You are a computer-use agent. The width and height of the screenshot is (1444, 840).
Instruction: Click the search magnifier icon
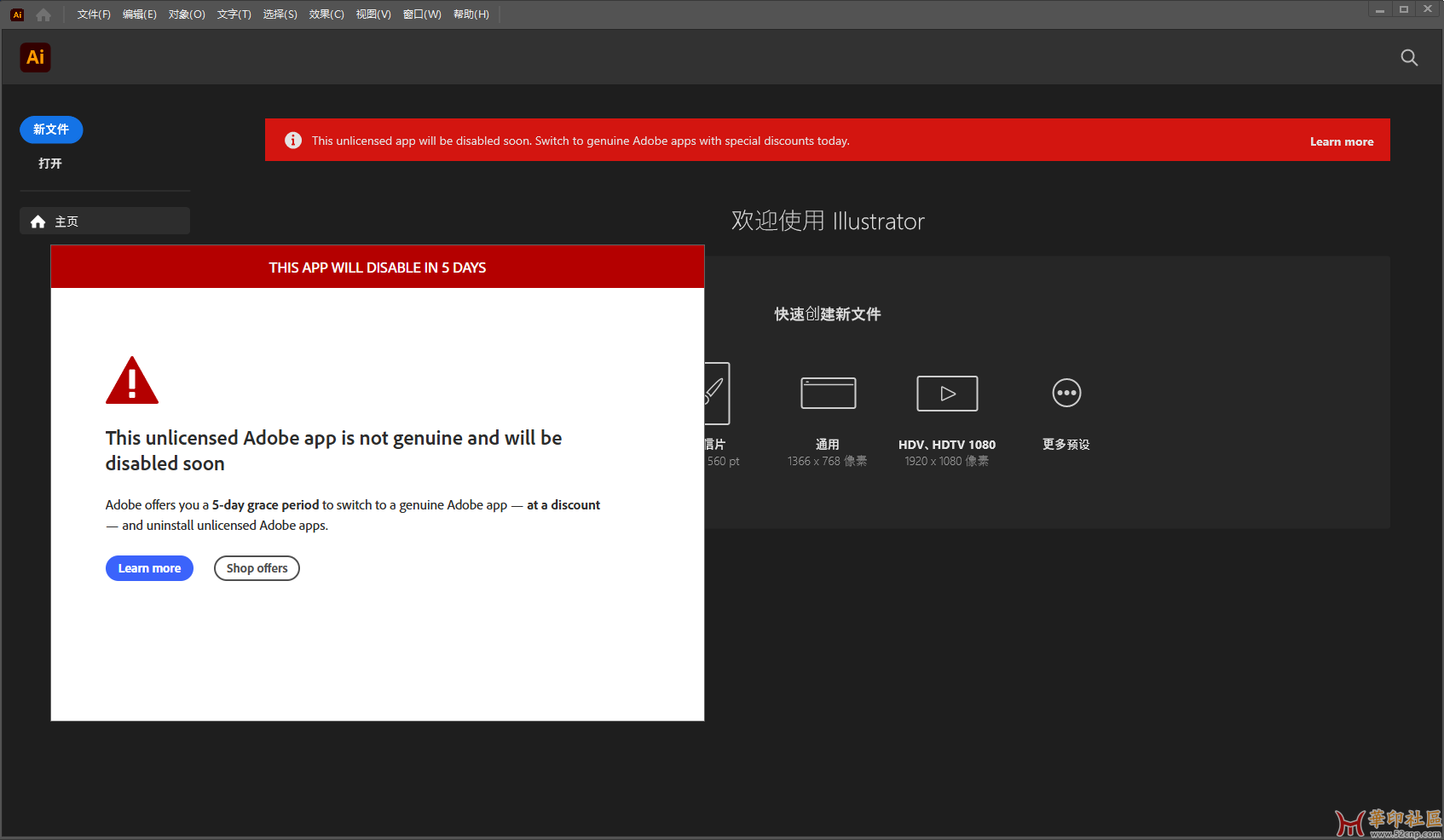pyautogui.click(x=1409, y=58)
